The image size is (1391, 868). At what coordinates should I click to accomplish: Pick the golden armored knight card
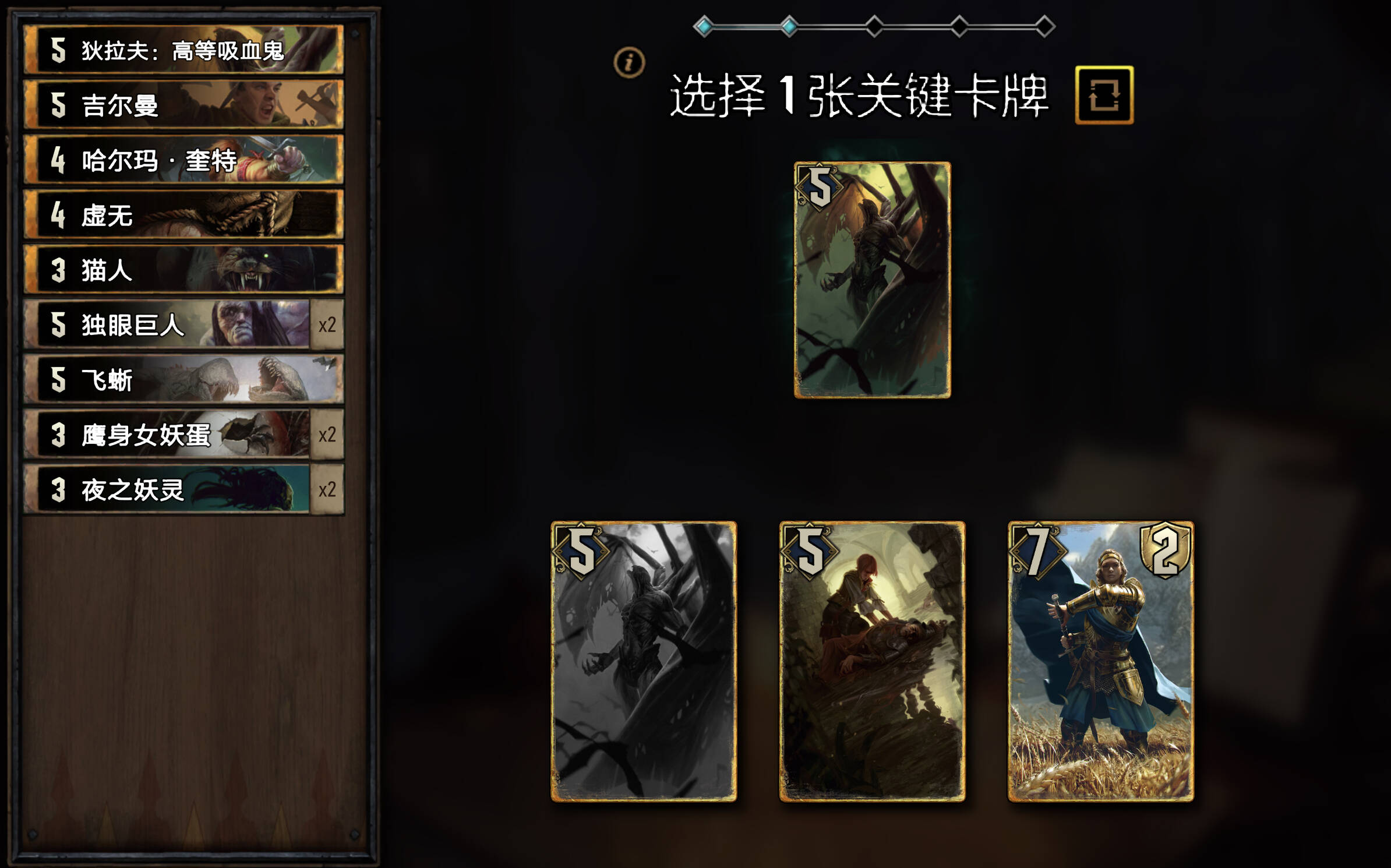pos(1101,661)
